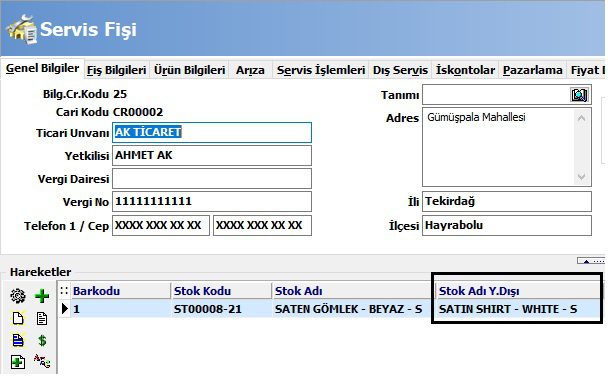The width and height of the screenshot is (608, 376).
Task: Sort by the Stok Kodu column header
Action: [221, 291]
